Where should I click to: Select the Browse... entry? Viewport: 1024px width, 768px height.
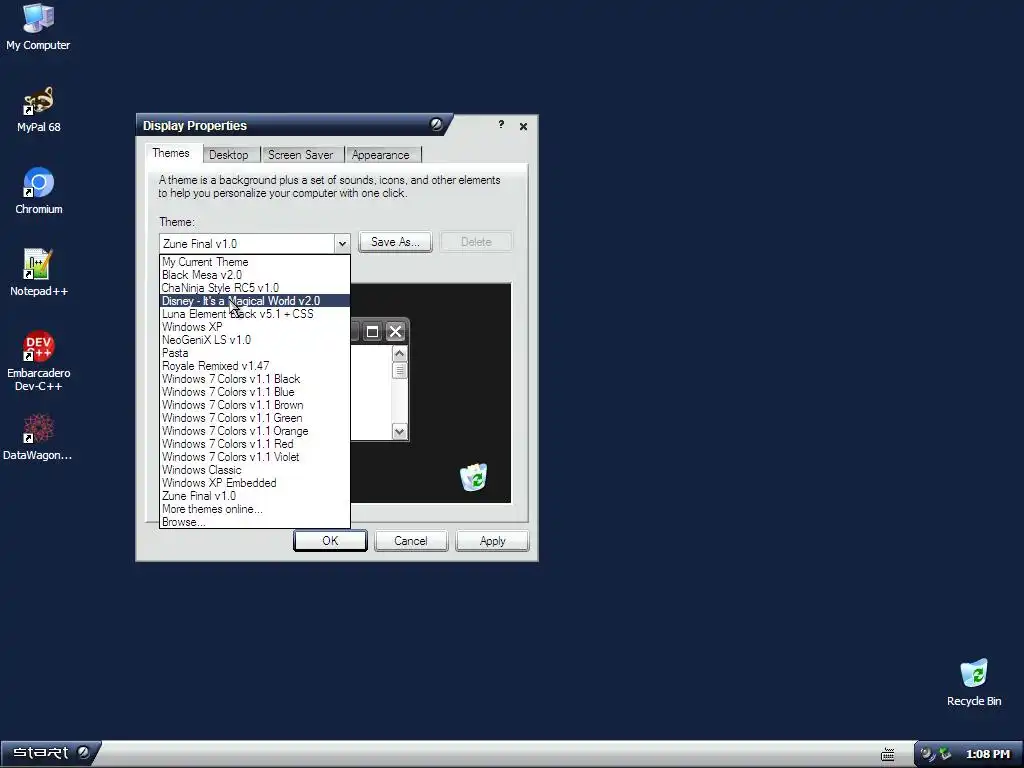[x=255, y=522]
